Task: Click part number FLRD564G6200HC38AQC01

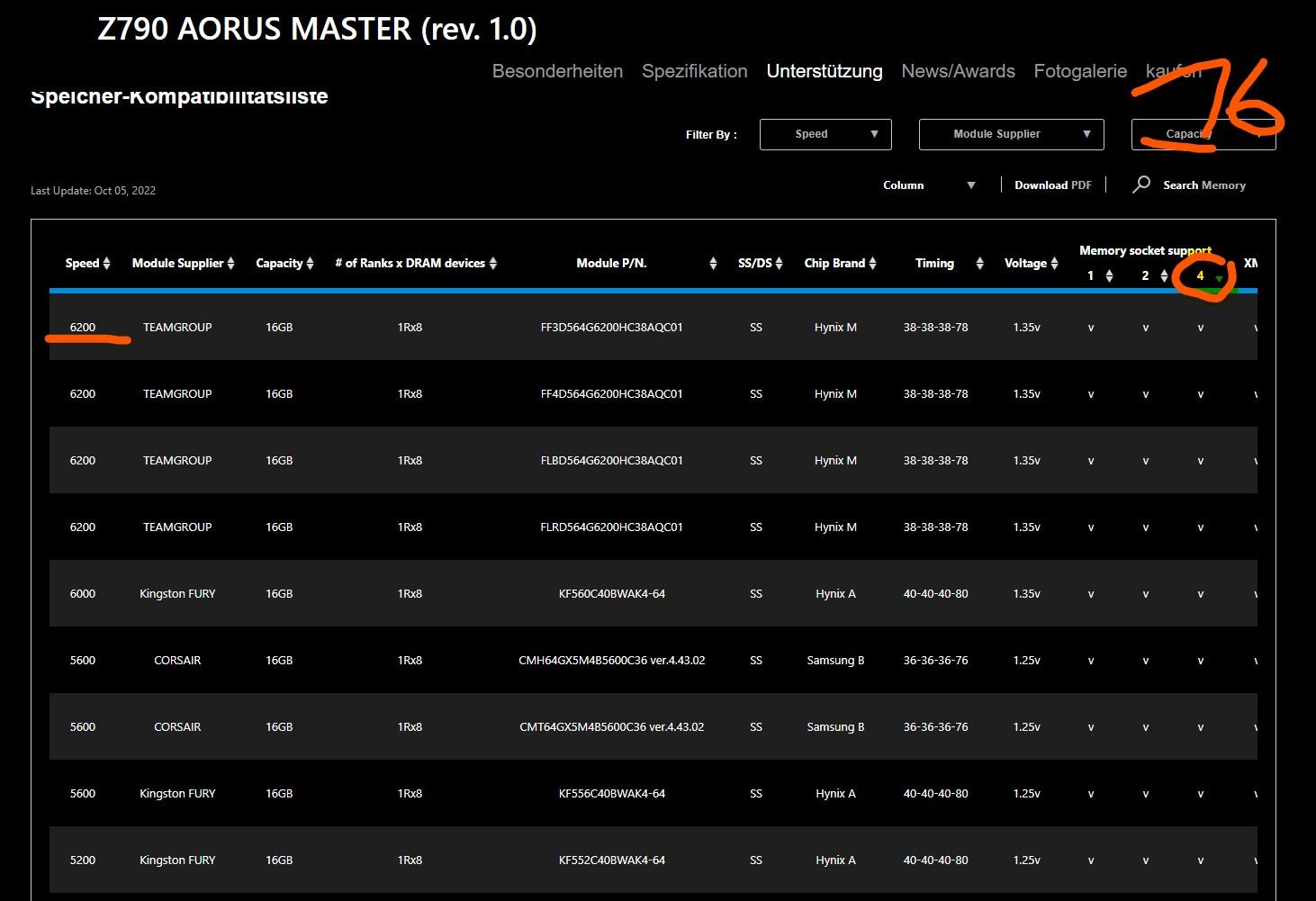Action: point(612,527)
